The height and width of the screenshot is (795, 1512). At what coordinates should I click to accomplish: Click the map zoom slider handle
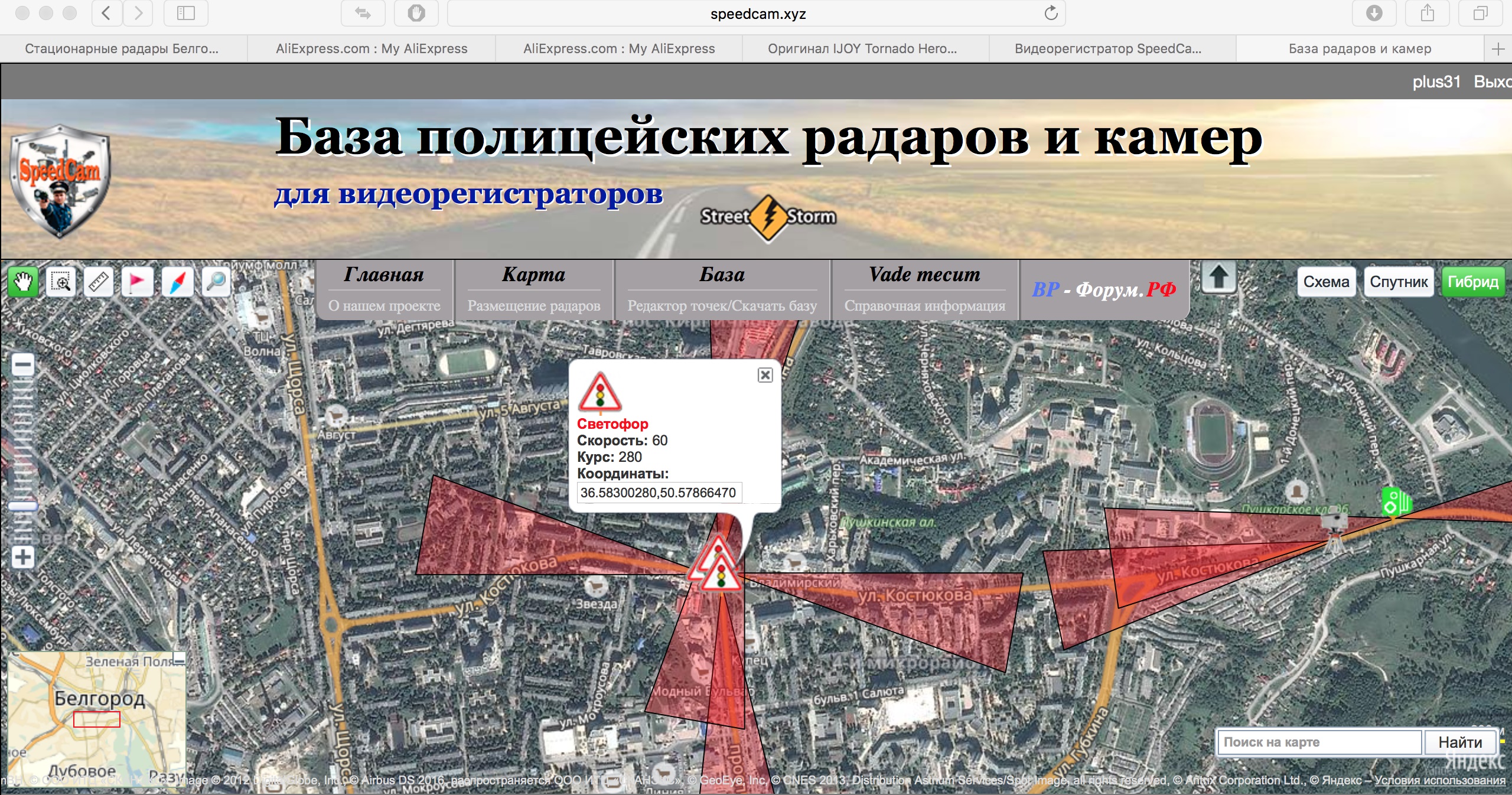point(23,506)
